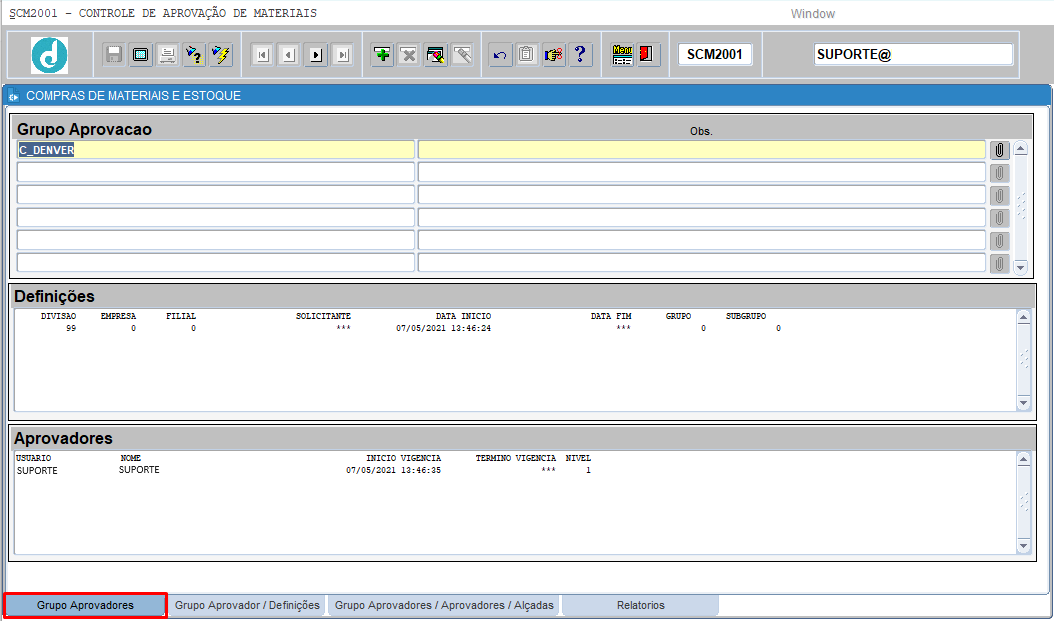Click DIVISAO value 99 in Definições
This screenshot has height=621, width=1054.
point(71,329)
